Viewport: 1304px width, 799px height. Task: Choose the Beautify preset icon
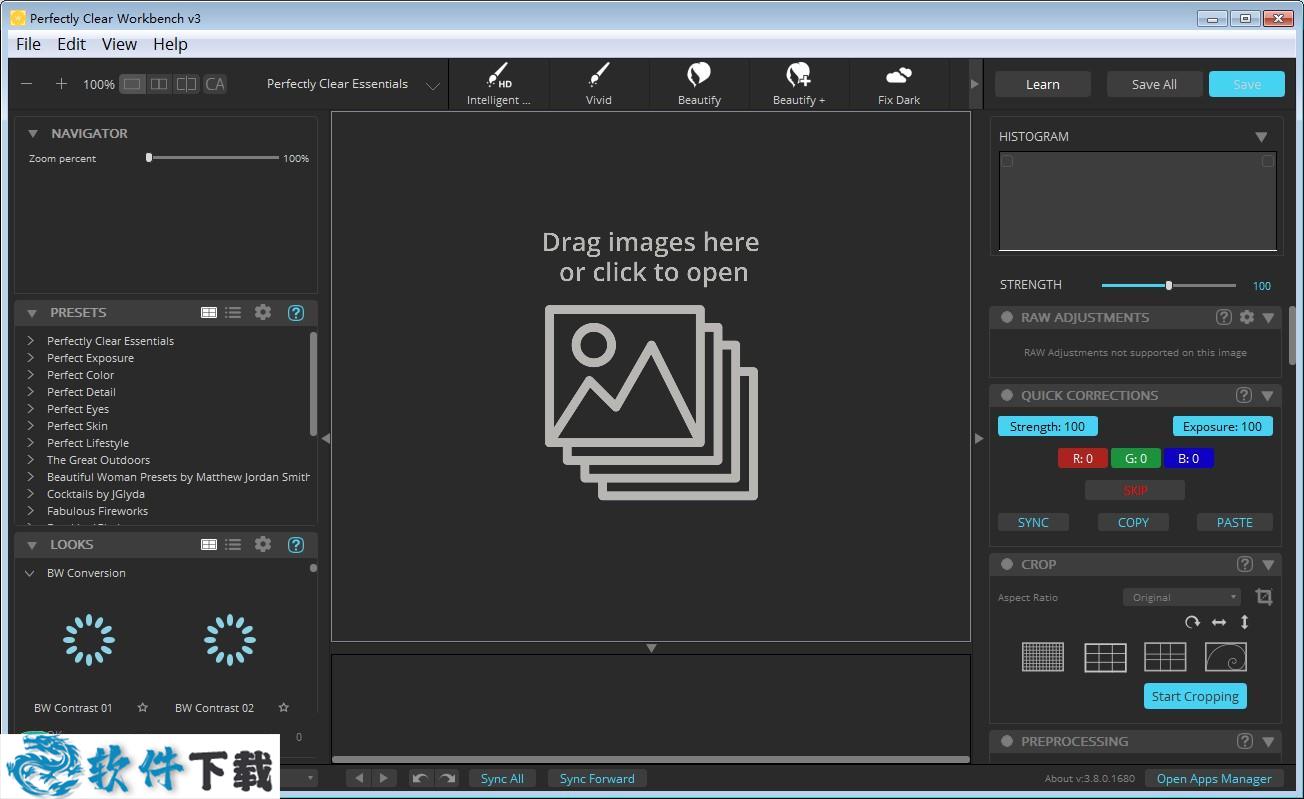pyautogui.click(x=699, y=75)
